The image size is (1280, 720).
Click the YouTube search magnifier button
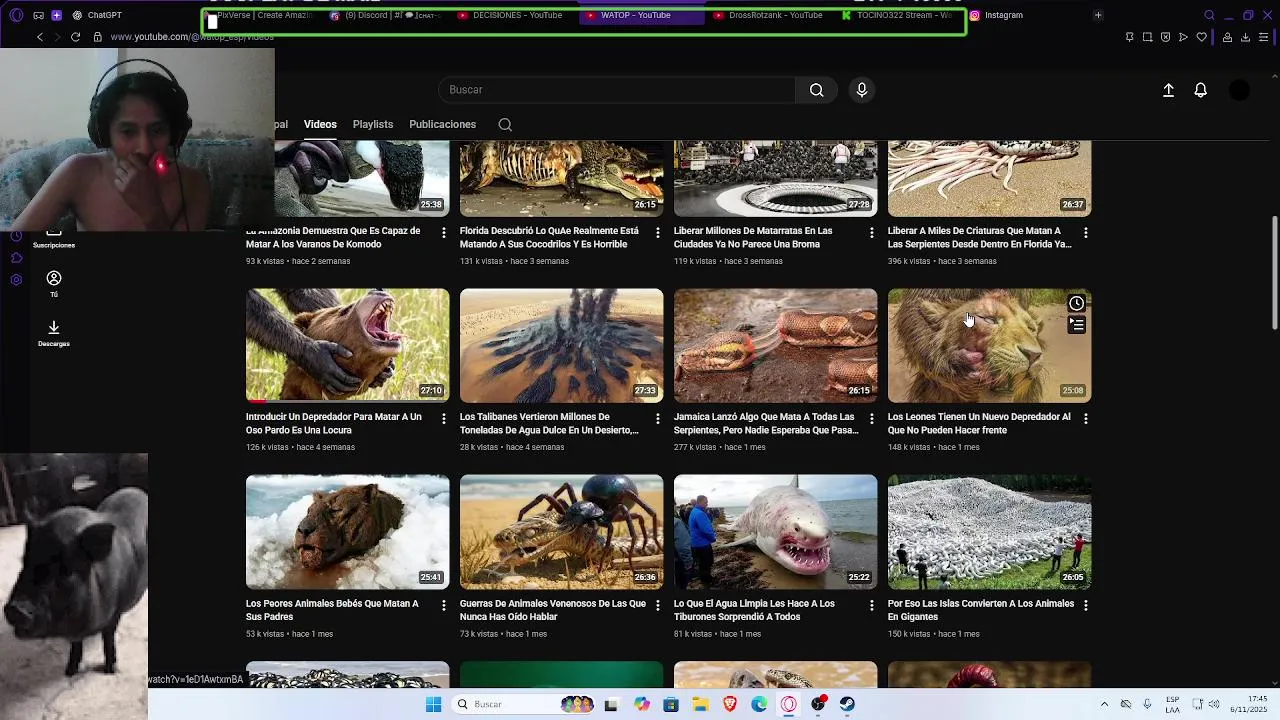click(x=817, y=90)
